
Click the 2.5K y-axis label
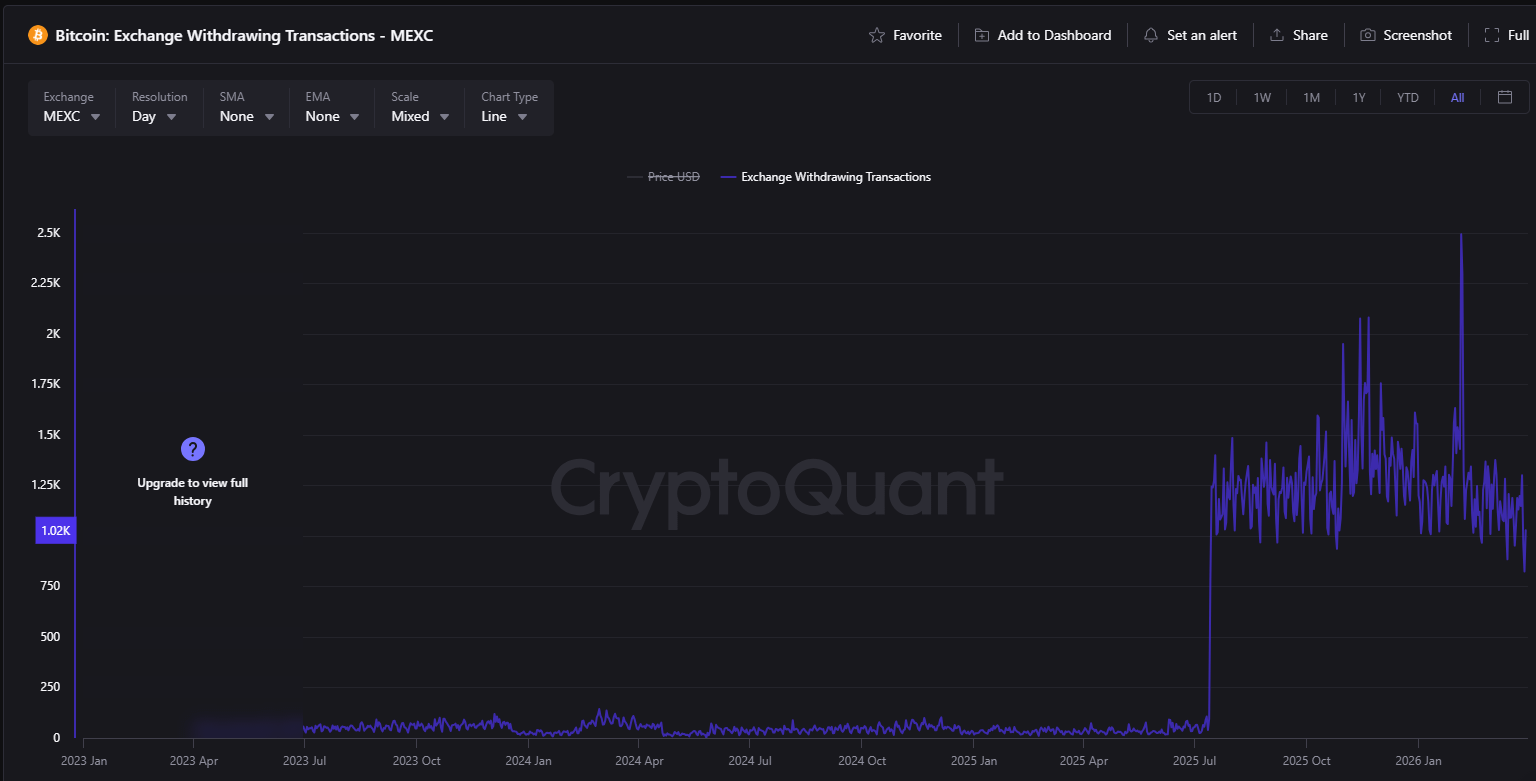[49, 232]
